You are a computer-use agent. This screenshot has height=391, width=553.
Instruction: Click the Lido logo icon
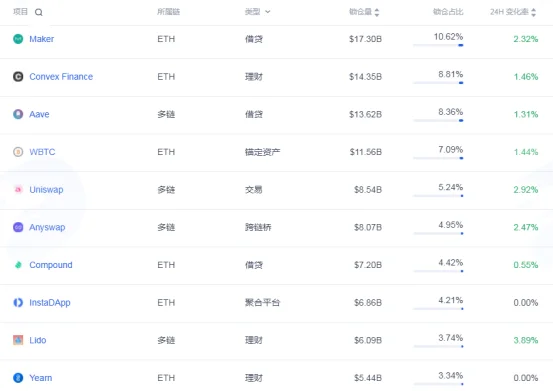pyautogui.click(x=18, y=340)
